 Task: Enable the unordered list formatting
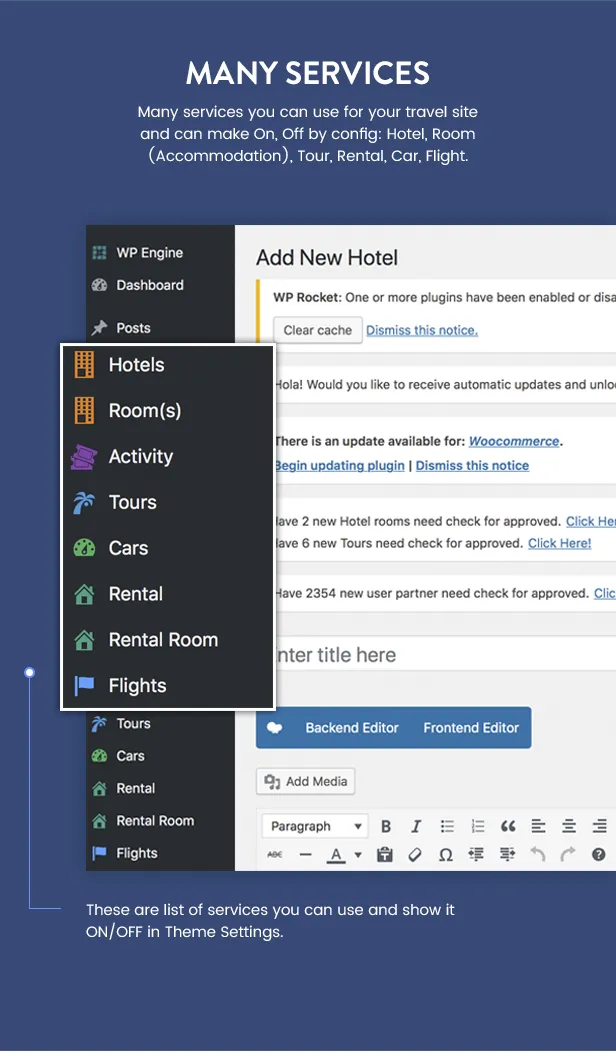(447, 826)
